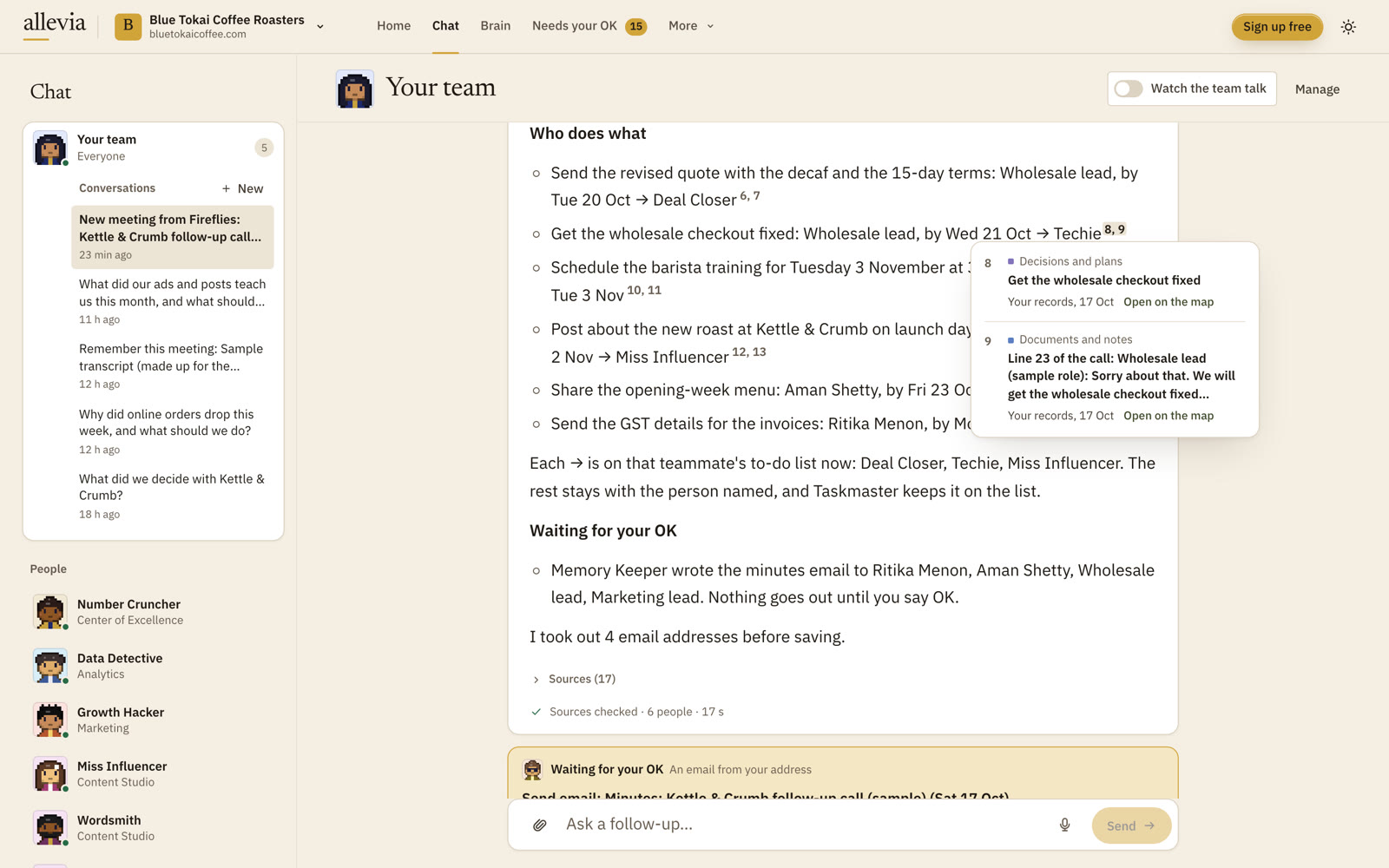Open Wordsmith avatar
The height and width of the screenshot is (868, 1389).
[x=50, y=827]
